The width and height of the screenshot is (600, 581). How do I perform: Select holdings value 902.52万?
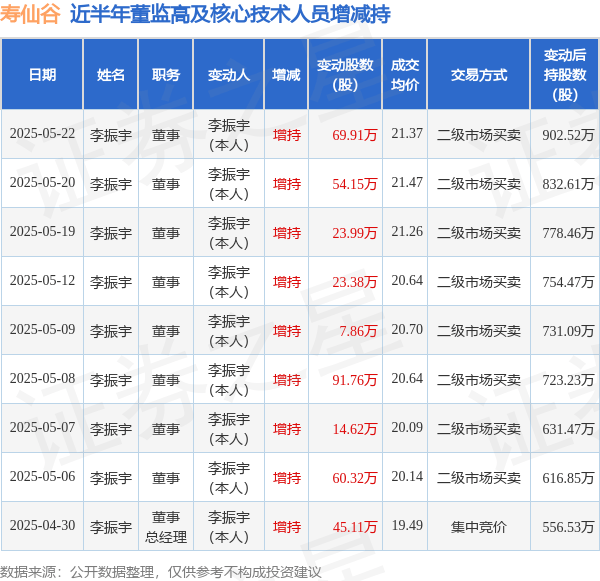(568, 135)
